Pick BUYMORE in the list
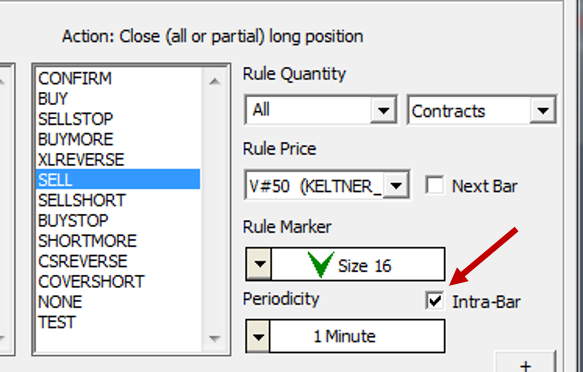The image size is (583, 372). pyautogui.click(x=118, y=139)
